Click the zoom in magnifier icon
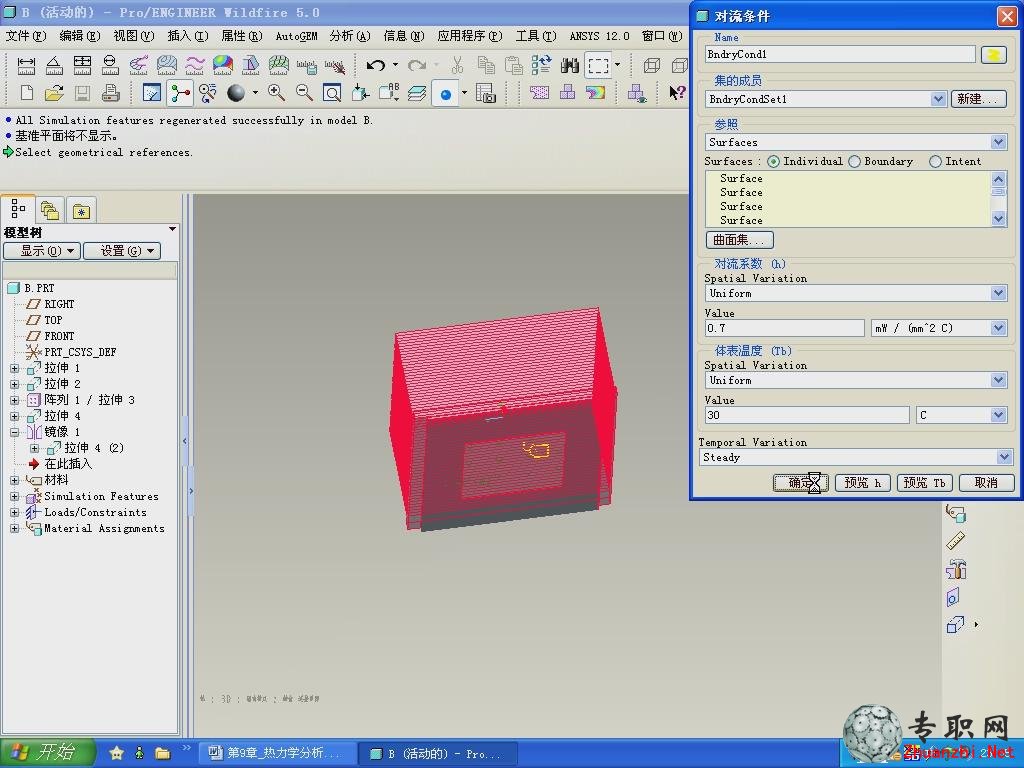Screen dimensions: 1024x768 click(x=276, y=93)
